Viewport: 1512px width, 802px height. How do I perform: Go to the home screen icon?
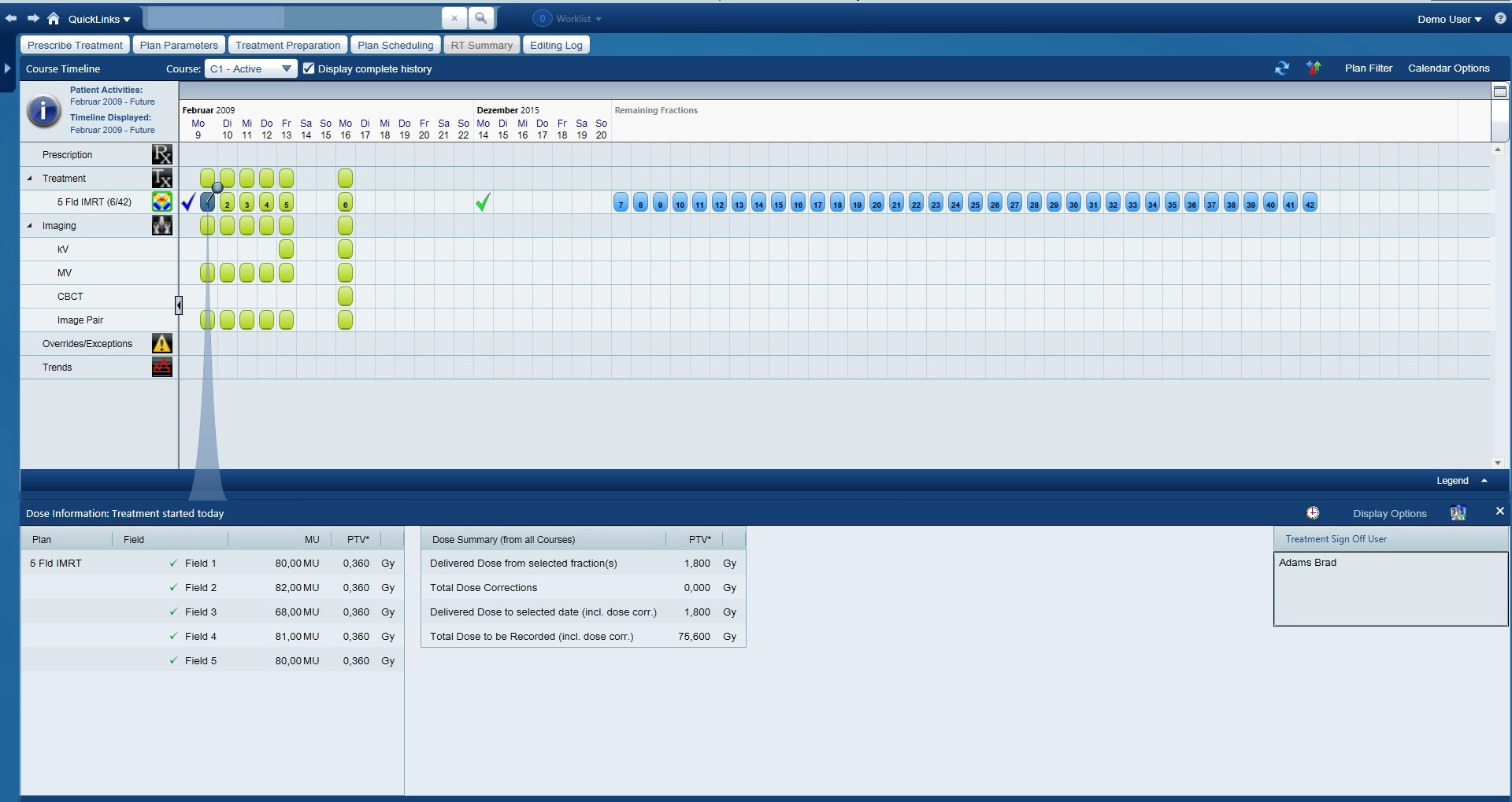54,18
